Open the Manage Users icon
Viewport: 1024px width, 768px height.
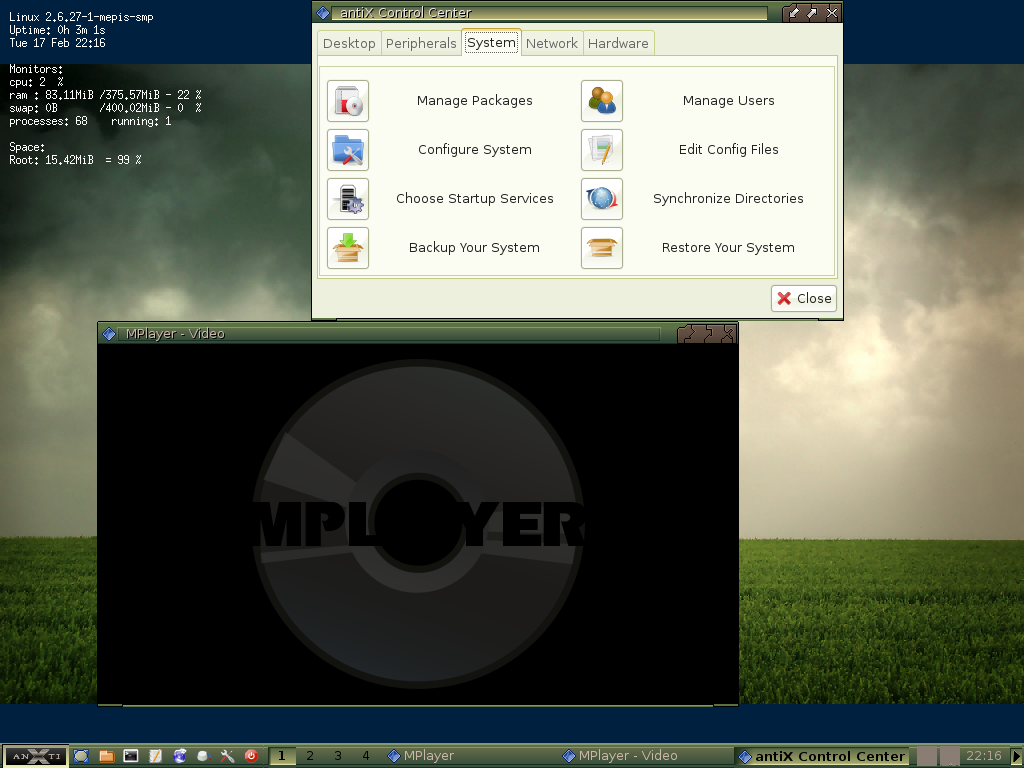[602, 101]
